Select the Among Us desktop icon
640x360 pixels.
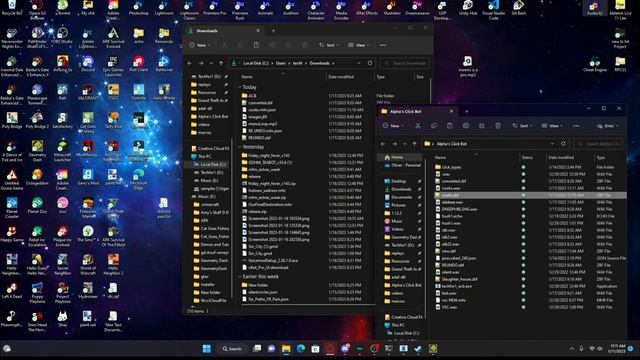[62, 64]
